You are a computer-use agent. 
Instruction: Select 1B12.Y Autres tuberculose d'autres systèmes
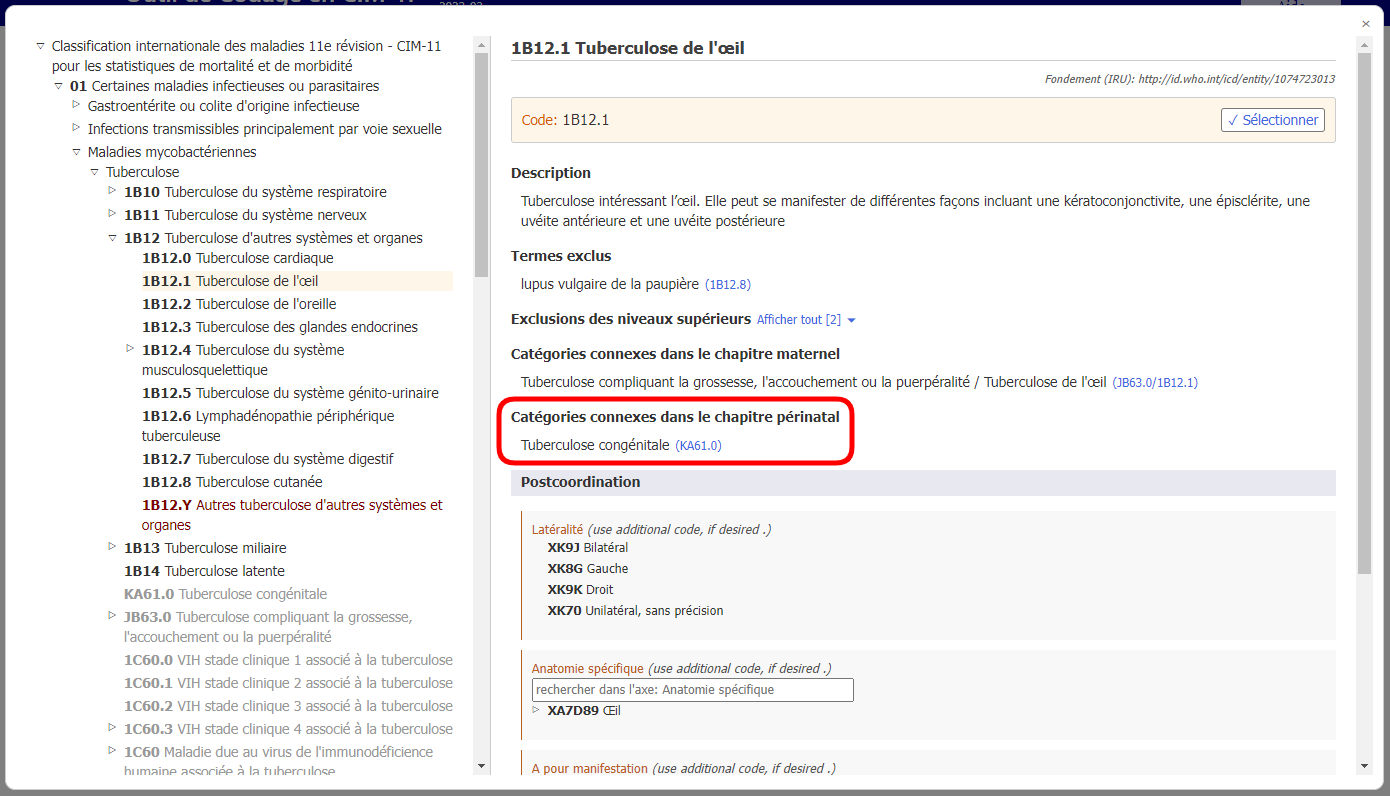292,515
